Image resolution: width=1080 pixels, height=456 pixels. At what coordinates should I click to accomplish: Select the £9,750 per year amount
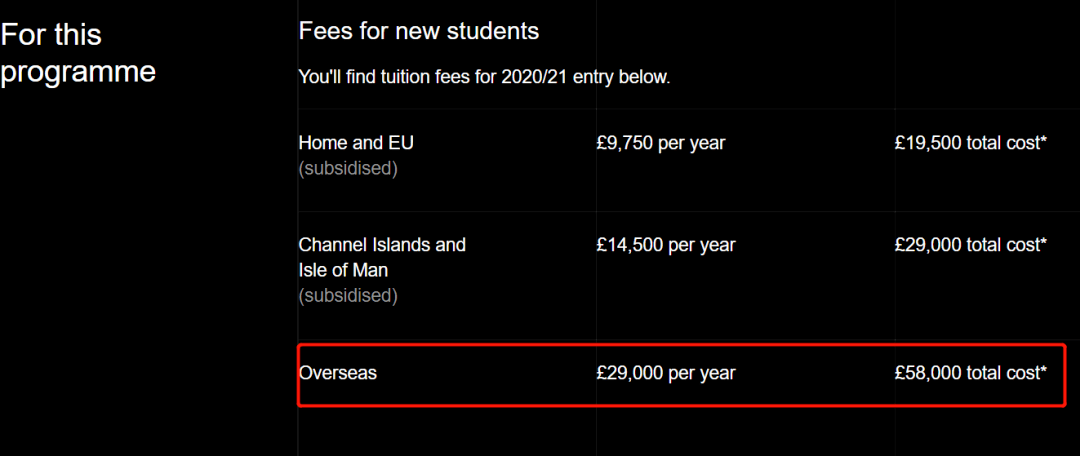[661, 143]
